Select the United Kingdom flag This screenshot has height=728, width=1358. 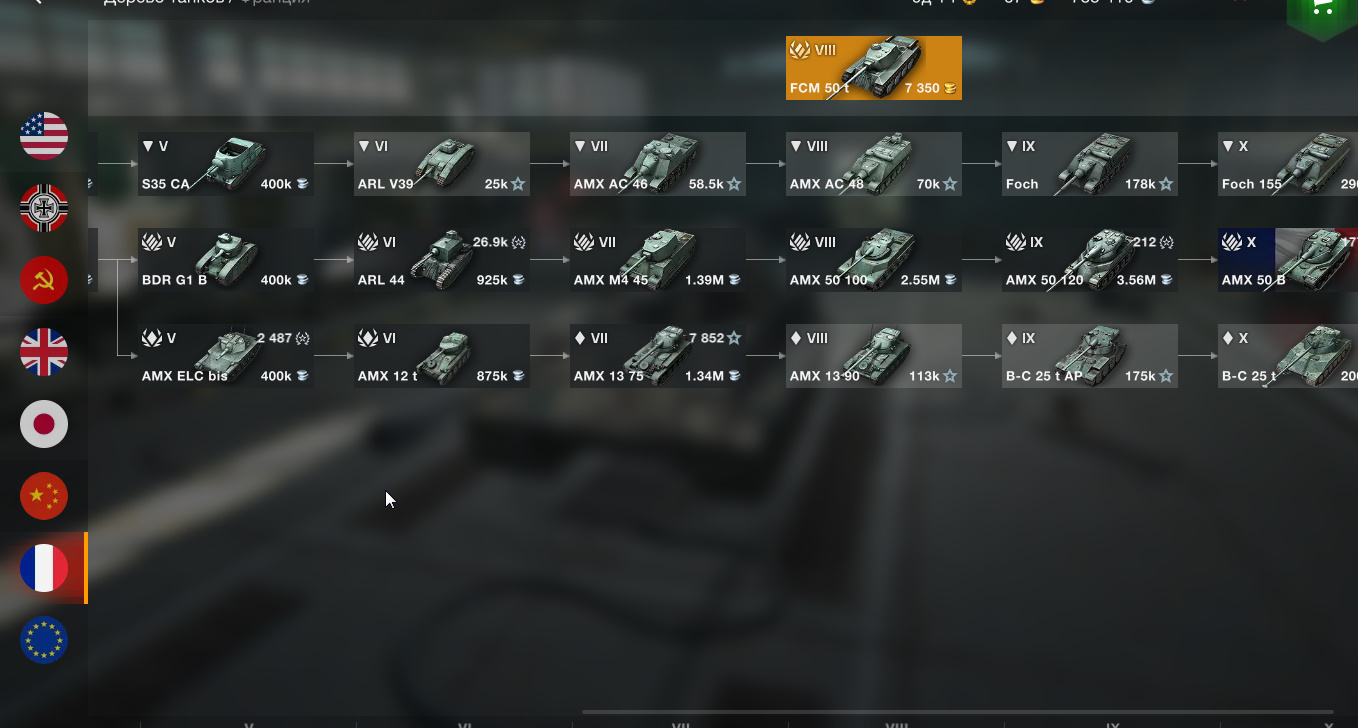(44, 352)
